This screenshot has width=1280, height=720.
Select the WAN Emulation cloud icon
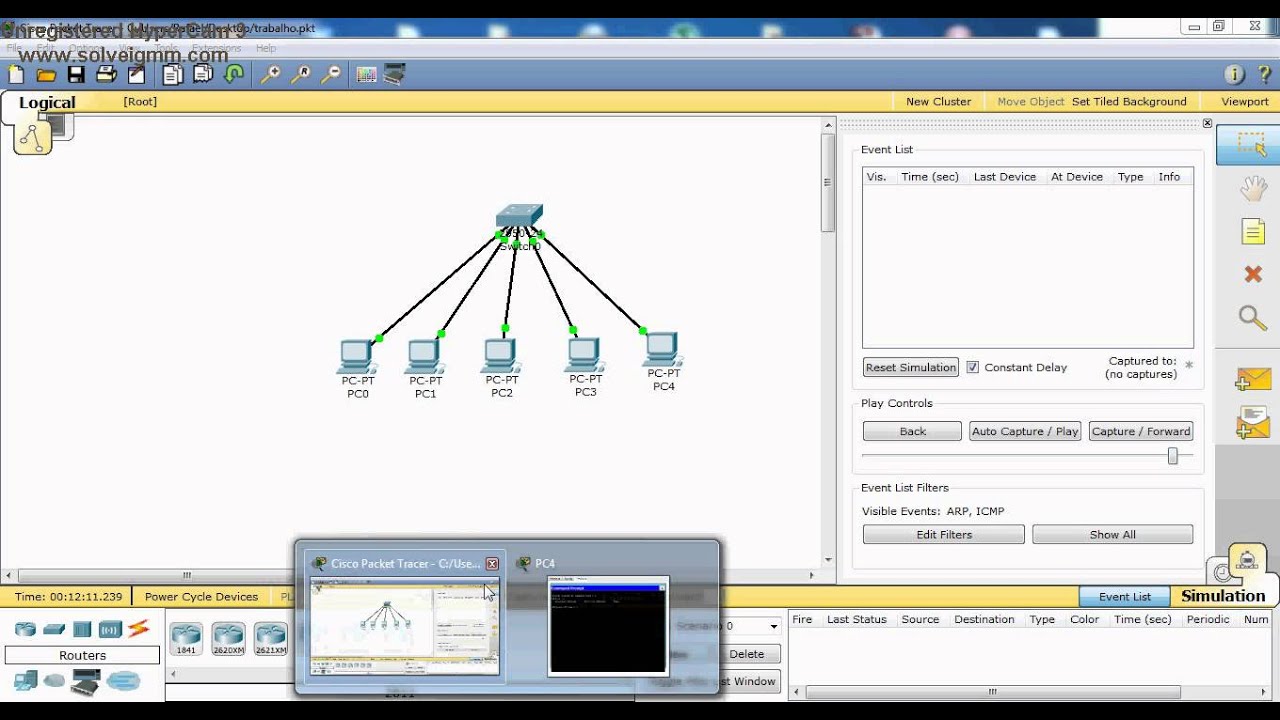(x=54, y=681)
